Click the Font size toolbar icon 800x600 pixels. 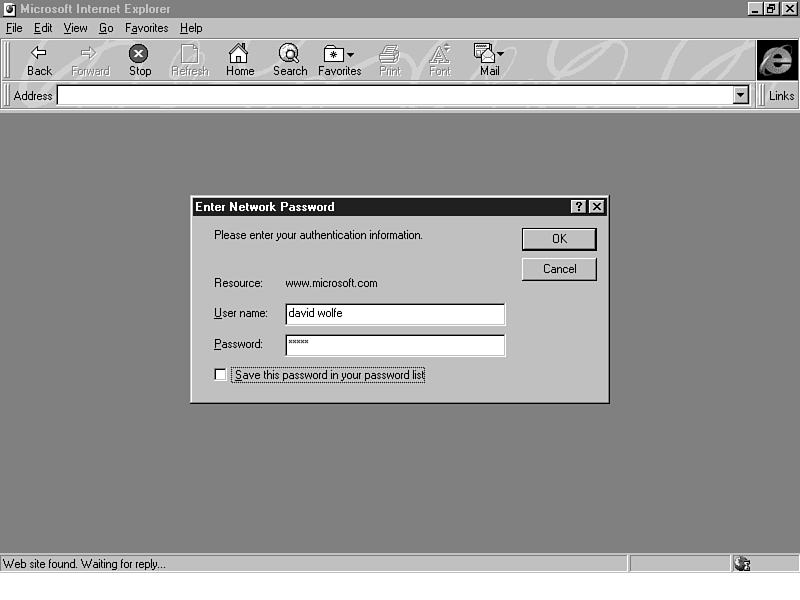click(x=440, y=53)
